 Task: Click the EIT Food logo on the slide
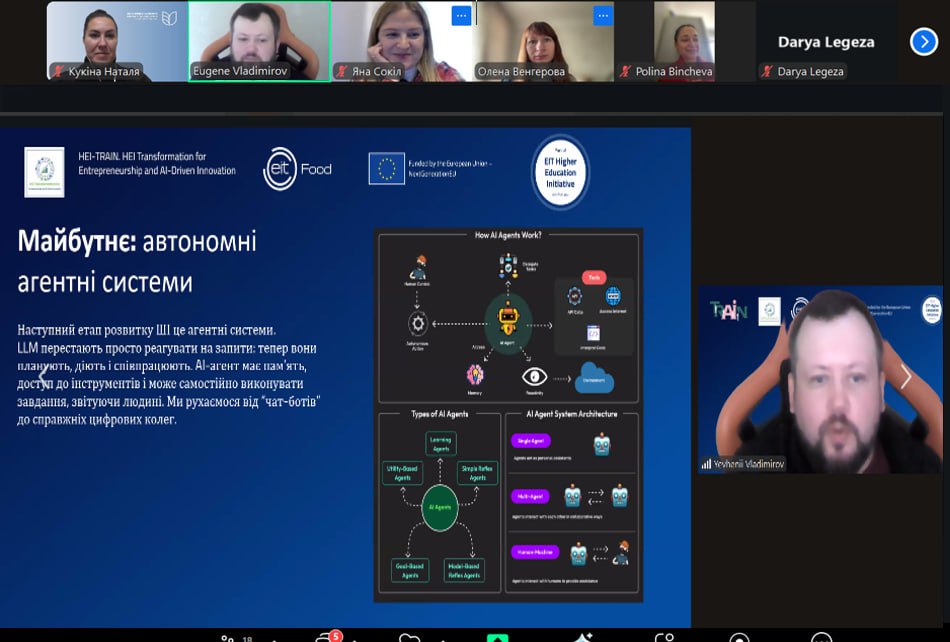coord(297,169)
